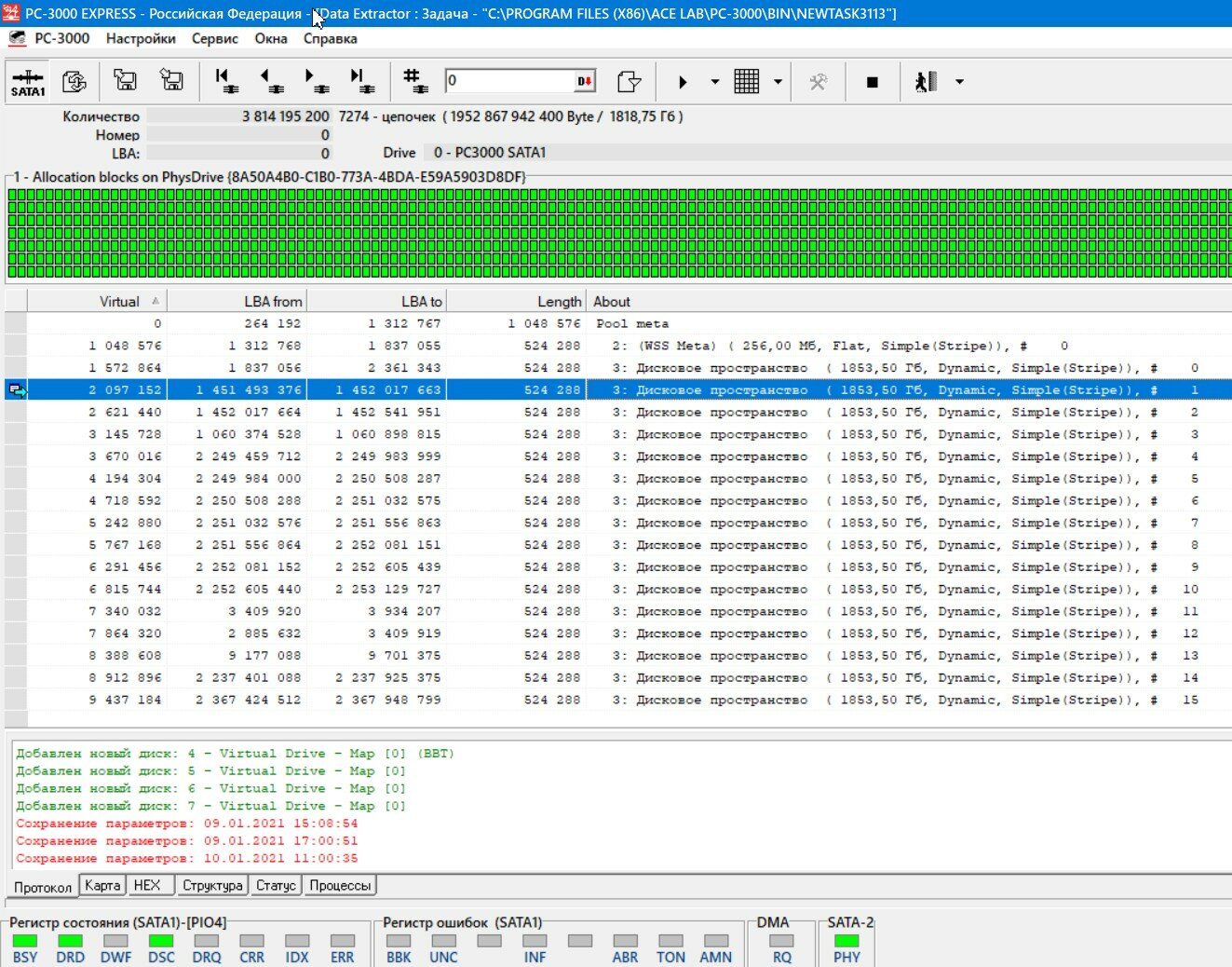Jump to the first chain position
The image size is (1232, 967).
(226, 81)
